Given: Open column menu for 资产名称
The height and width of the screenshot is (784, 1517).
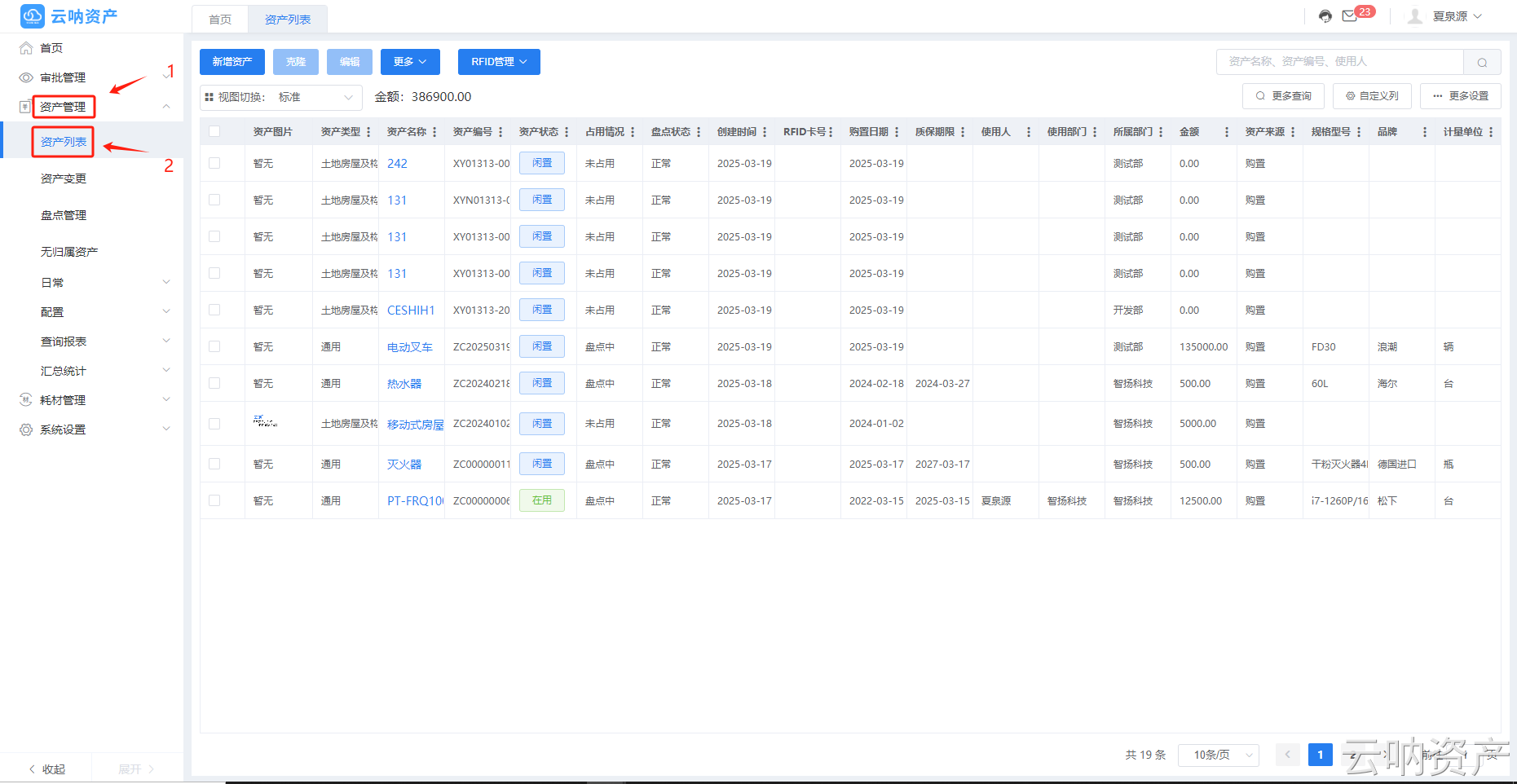Looking at the screenshot, I should click(434, 132).
